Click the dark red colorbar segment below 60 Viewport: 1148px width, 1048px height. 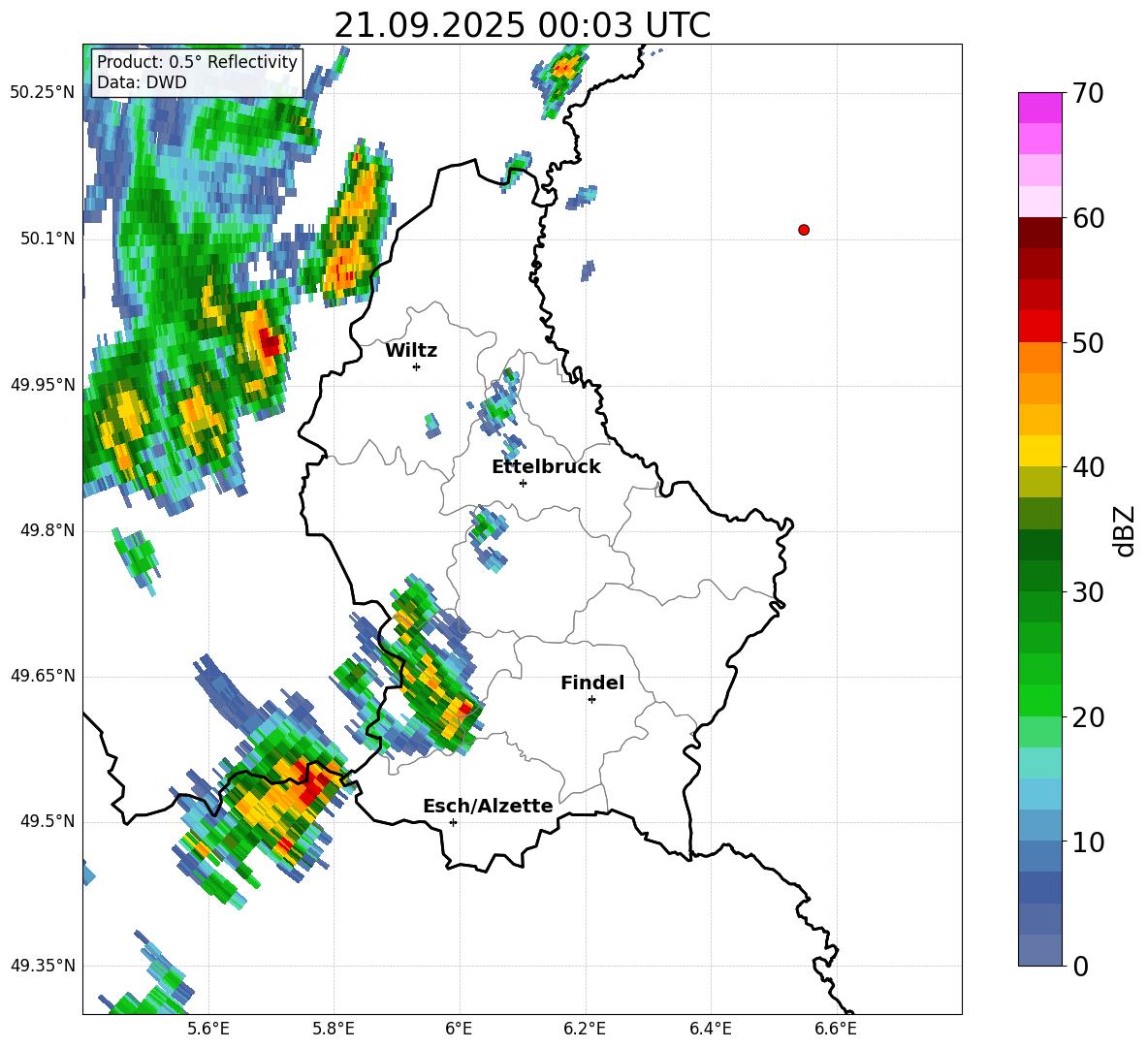1039,233
